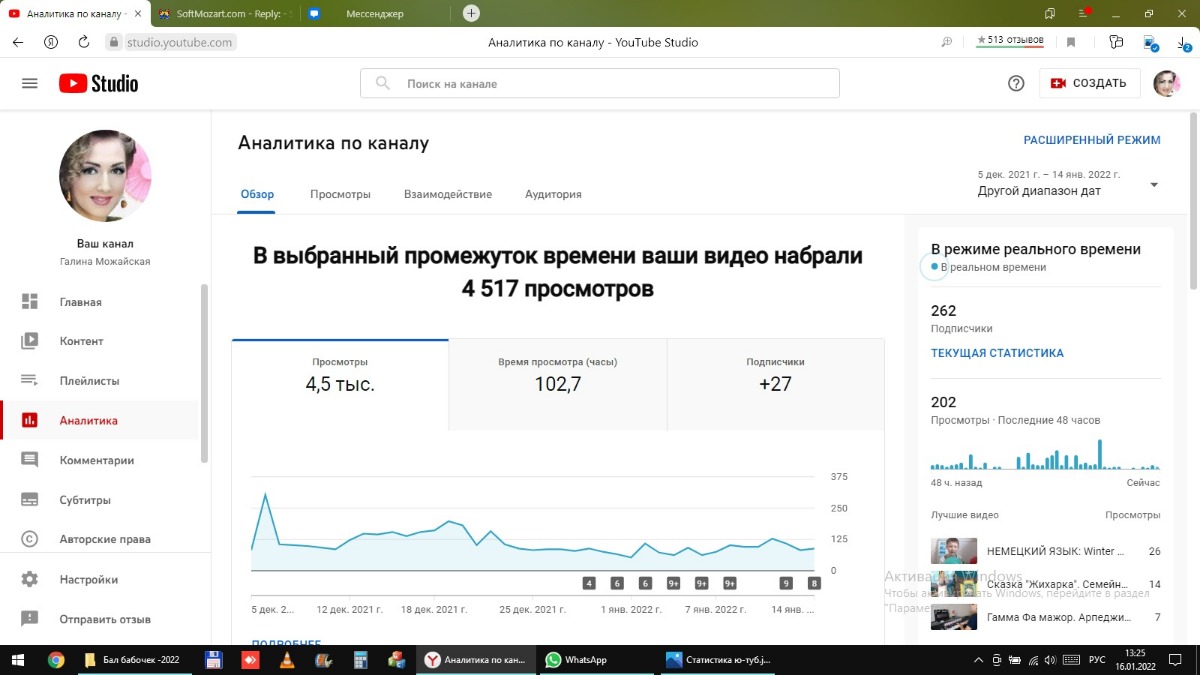Select the Просмотры 4,5 тыс. metric card
Screen dimensions: 1200x675
click(340, 384)
